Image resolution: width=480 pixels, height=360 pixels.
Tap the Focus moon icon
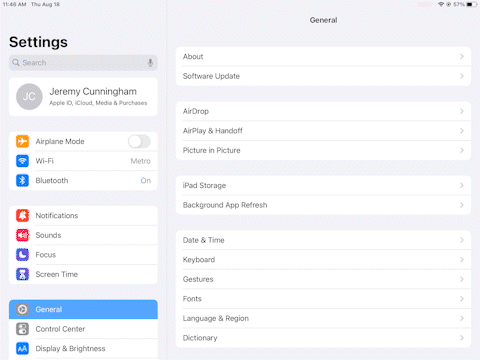(x=22, y=255)
